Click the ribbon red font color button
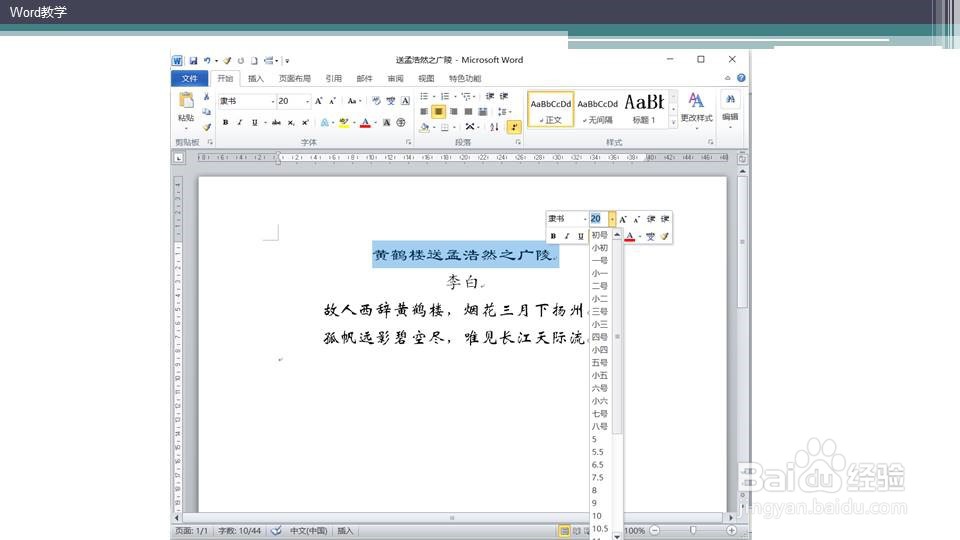This screenshot has width=960, height=540. coord(366,122)
